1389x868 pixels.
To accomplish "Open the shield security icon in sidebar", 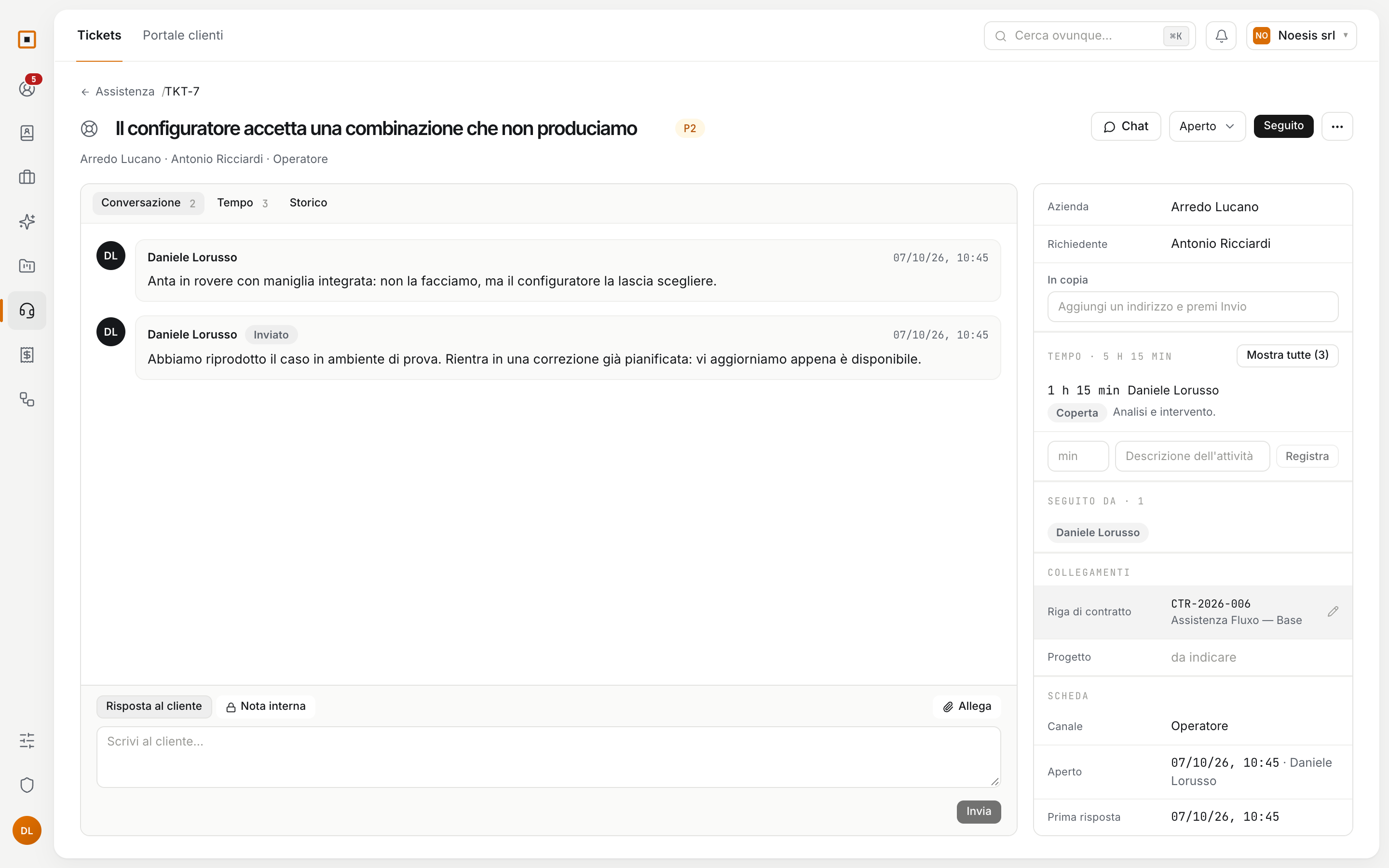I will [27, 785].
